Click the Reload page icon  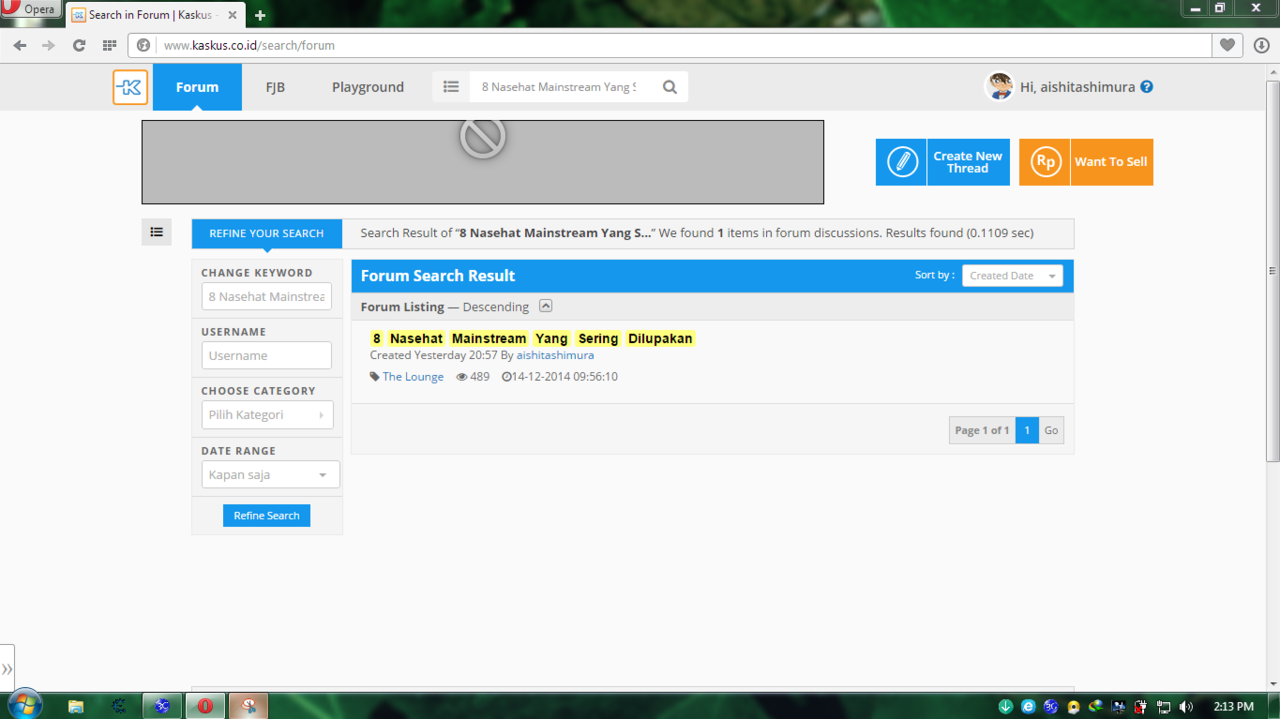tap(79, 45)
